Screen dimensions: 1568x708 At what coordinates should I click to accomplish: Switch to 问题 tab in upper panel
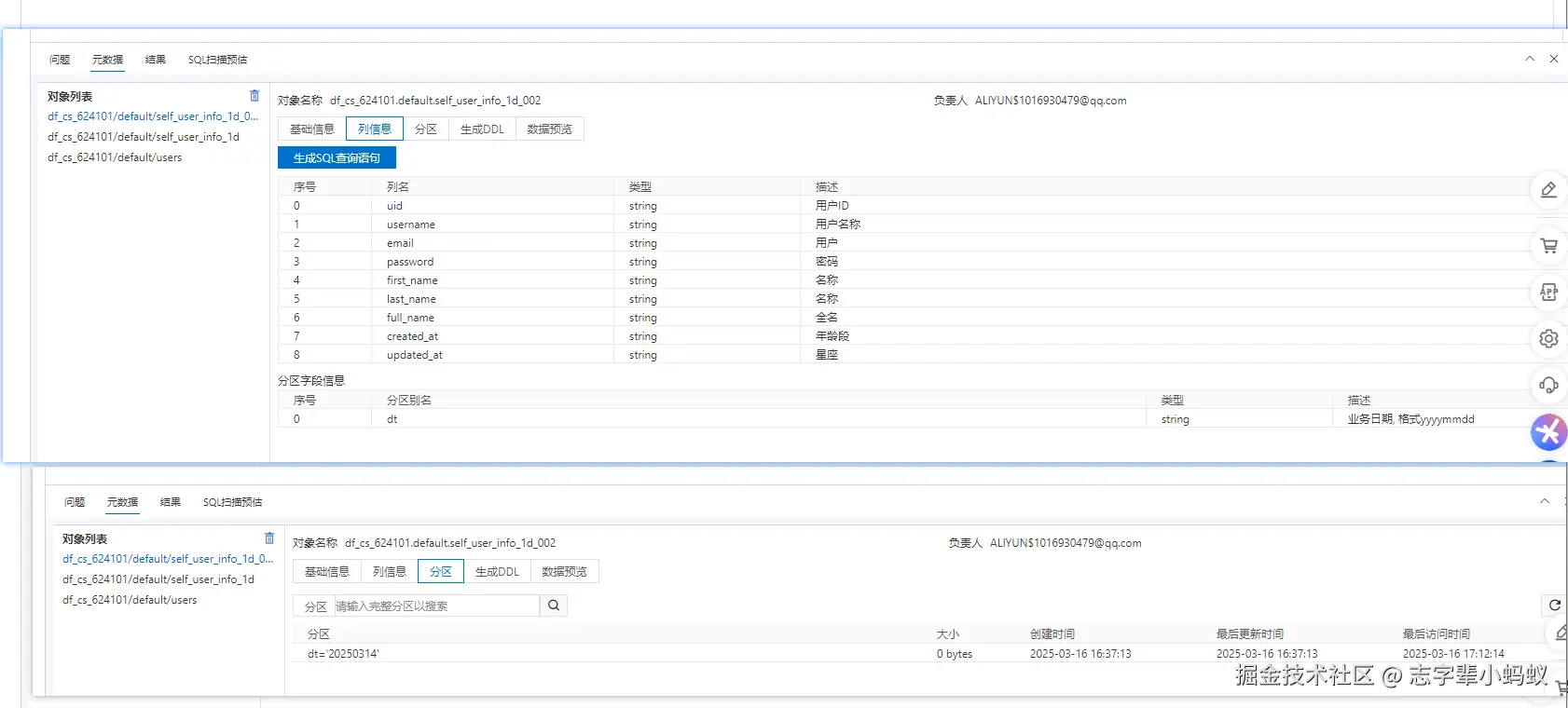pos(60,60)
